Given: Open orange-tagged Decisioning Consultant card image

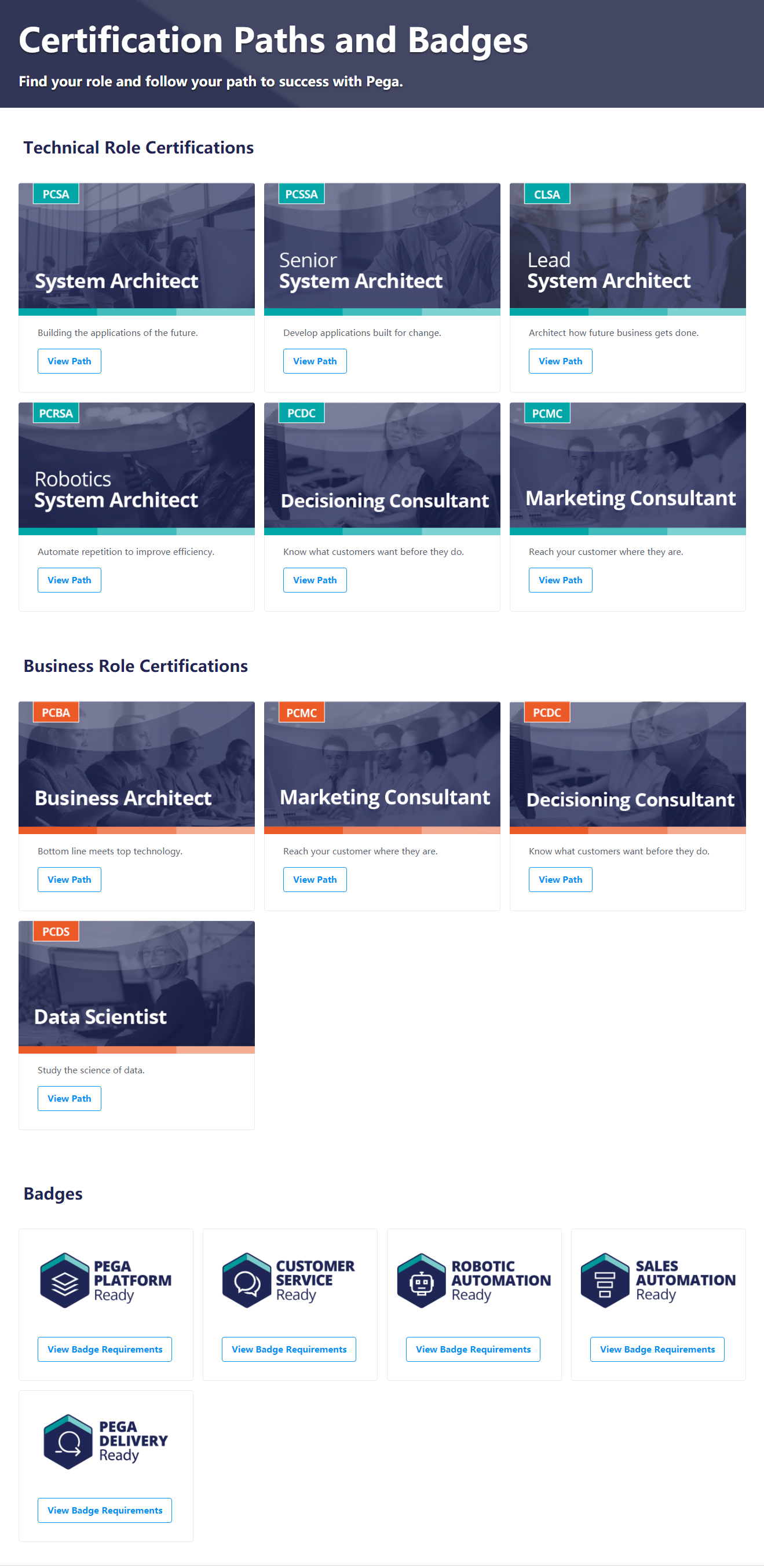Looking at the screenshot, I should [628, 768].
